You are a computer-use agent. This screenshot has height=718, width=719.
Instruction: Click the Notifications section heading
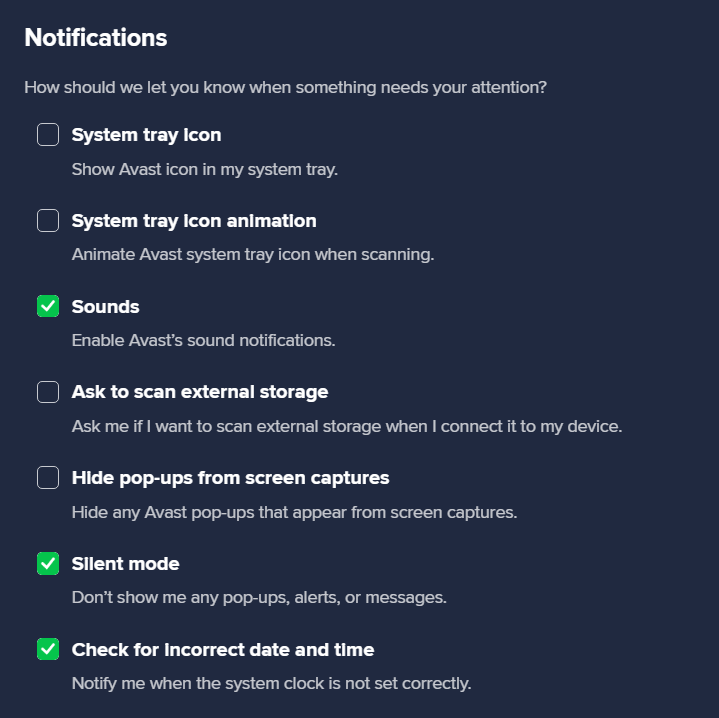coord(96,38)
